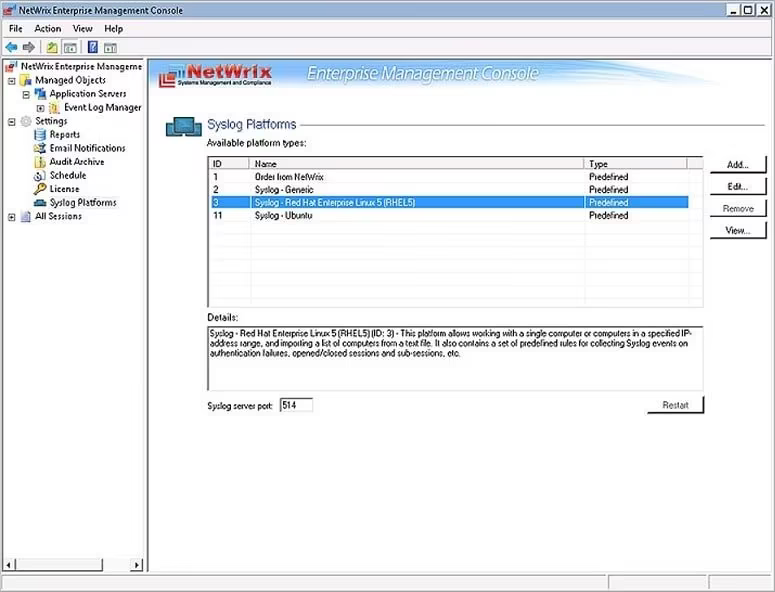Click the tree pane horizontal scrollbar thumb
This screenshot has width=775, height=592.
click(59, 564)
